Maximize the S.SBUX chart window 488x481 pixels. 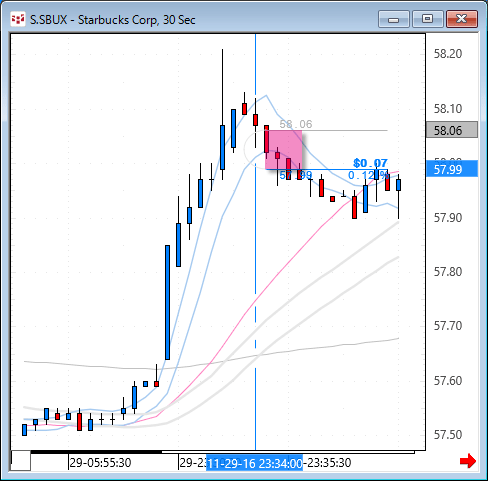click(428, 19)
